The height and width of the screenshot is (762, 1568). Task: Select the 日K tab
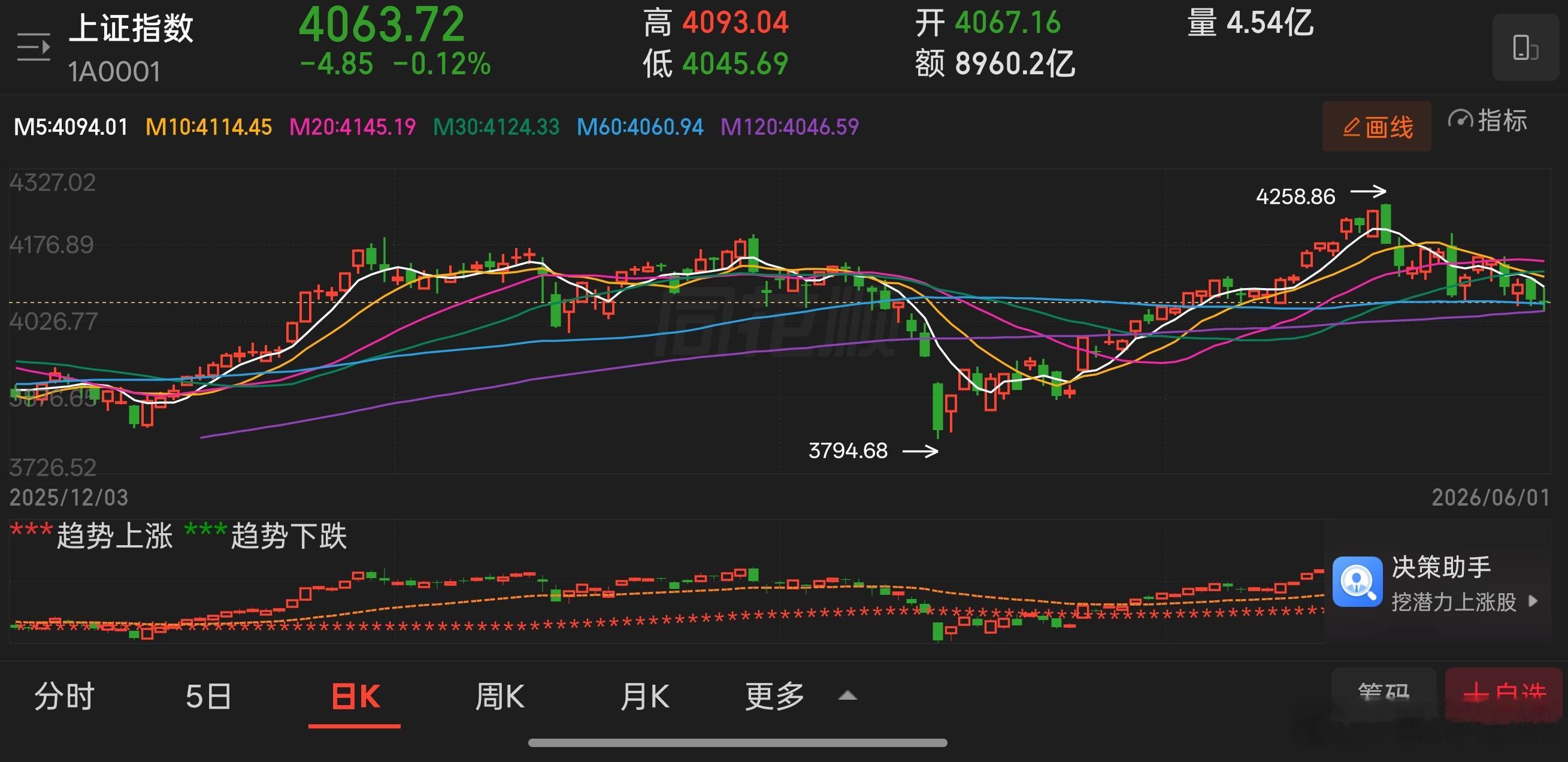pyautogui.click(x=356, y=696)
